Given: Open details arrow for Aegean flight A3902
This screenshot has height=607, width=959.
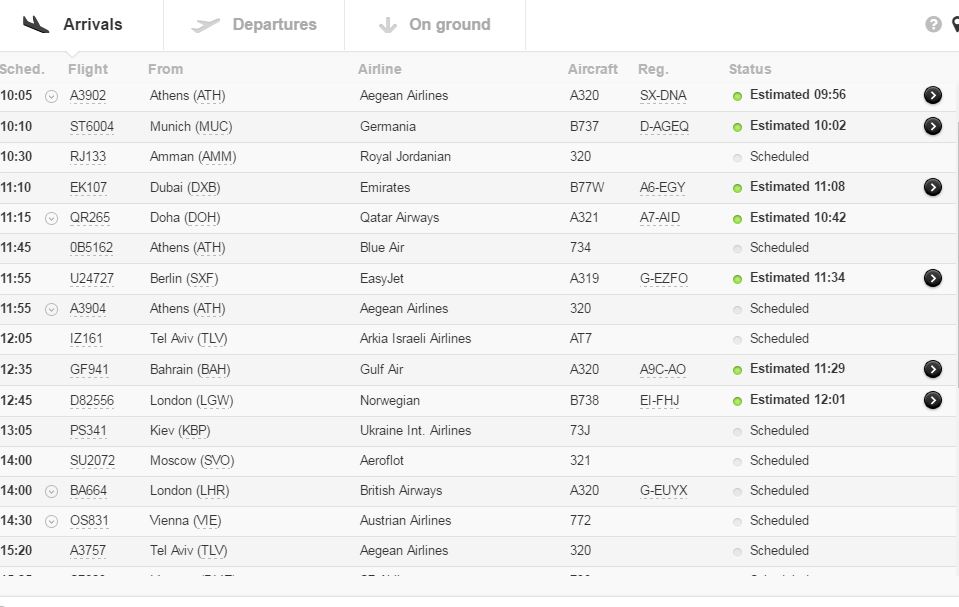Looking at the screenshot, I should click(x=932, y=95).
